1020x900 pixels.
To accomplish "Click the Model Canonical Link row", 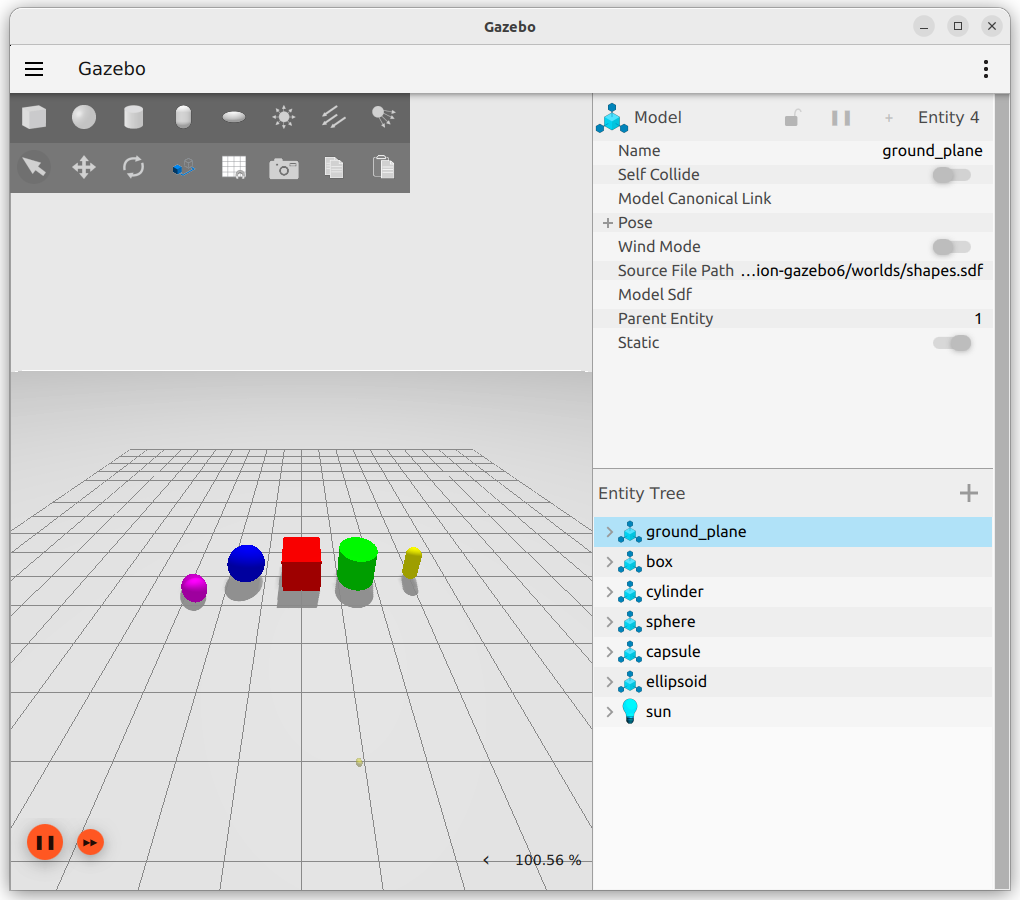I will [793, 199].
